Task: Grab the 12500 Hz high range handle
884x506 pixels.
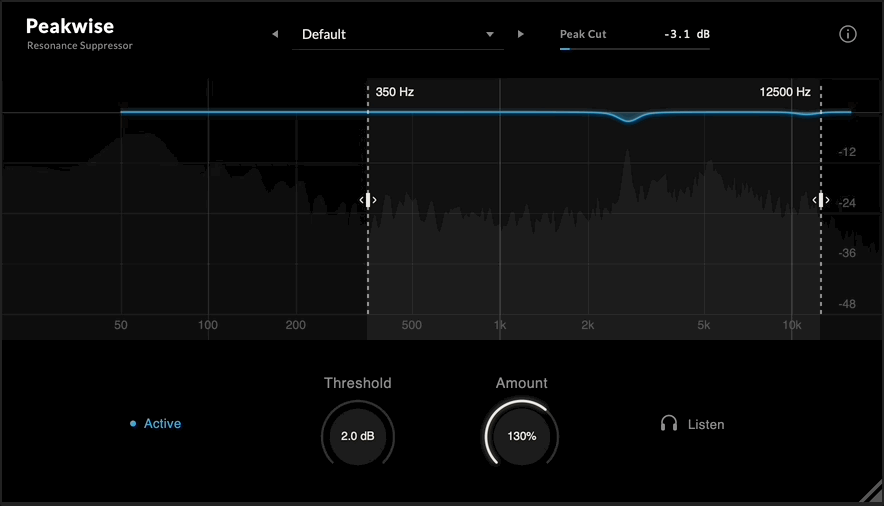Action: (821, 200)
